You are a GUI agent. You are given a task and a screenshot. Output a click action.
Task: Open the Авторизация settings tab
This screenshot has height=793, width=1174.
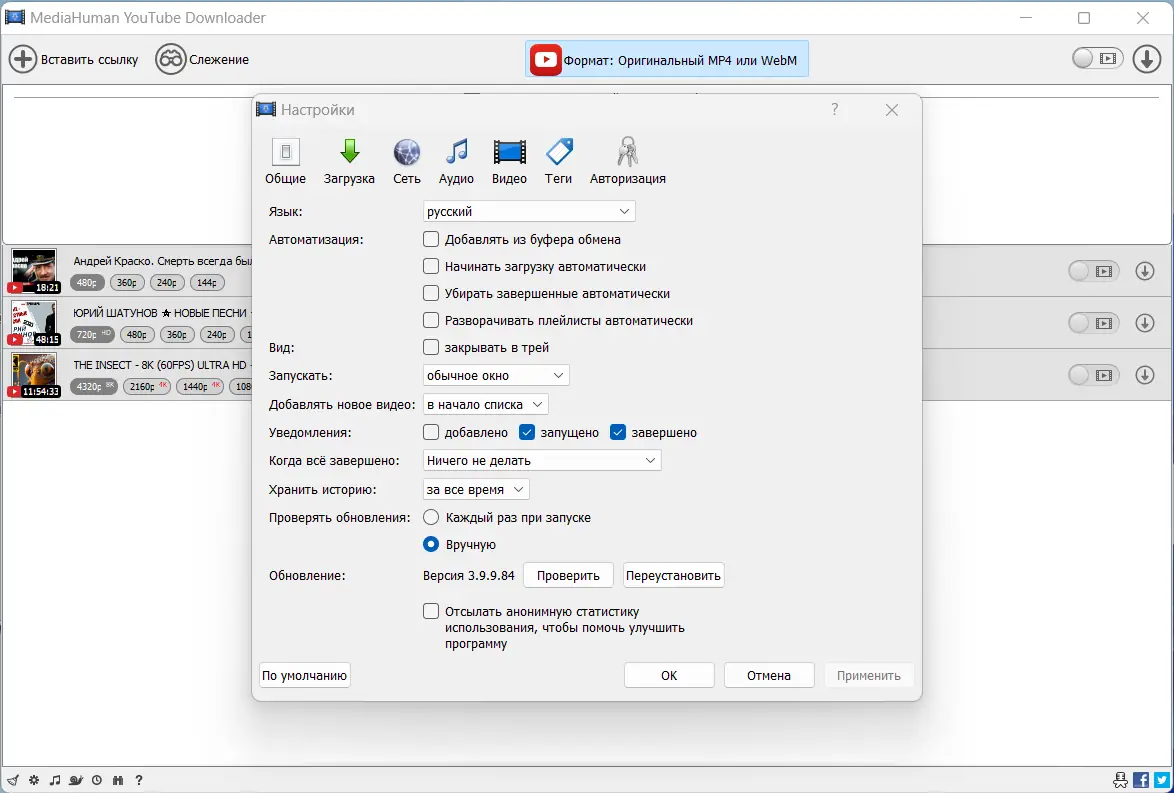tap(627, 161)
